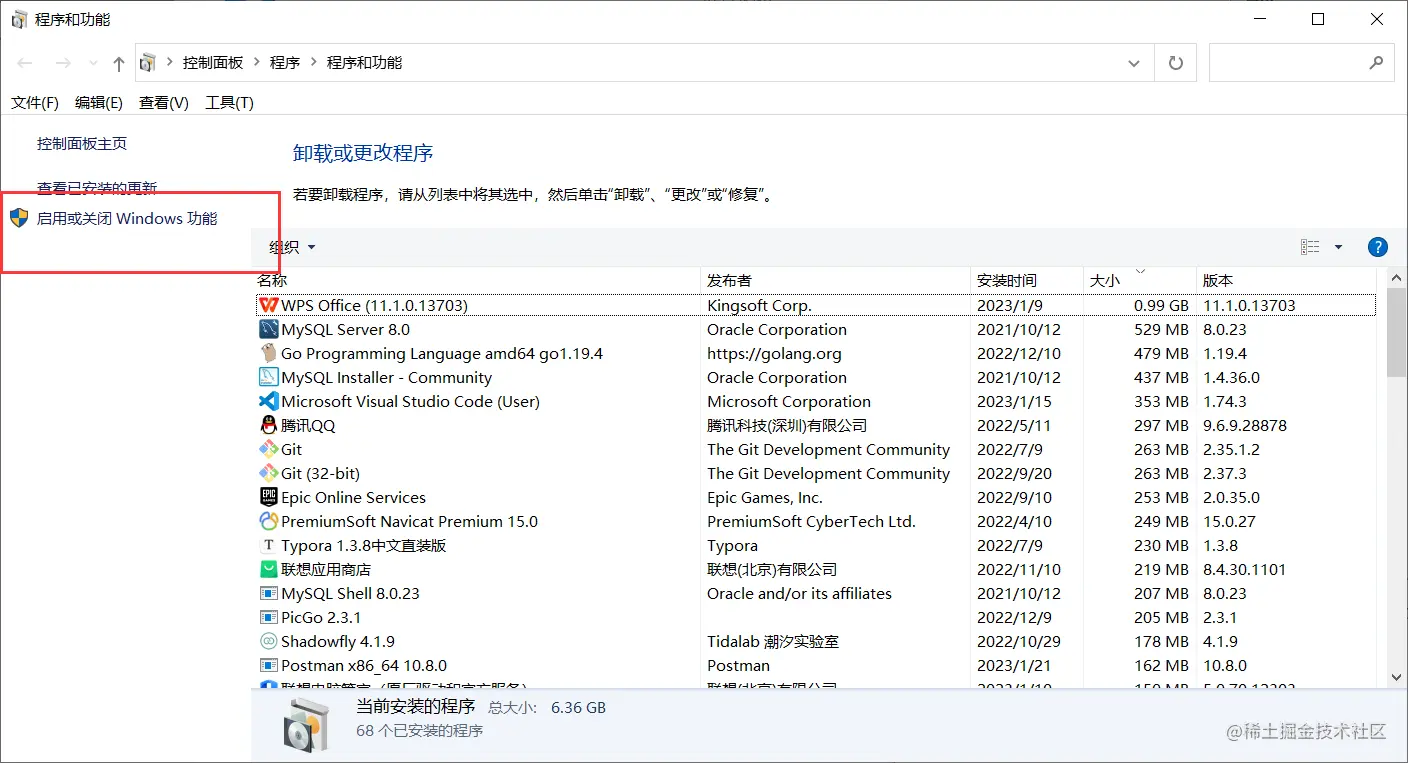Click the MySQL Shell 8.0.23 icon

268,593
